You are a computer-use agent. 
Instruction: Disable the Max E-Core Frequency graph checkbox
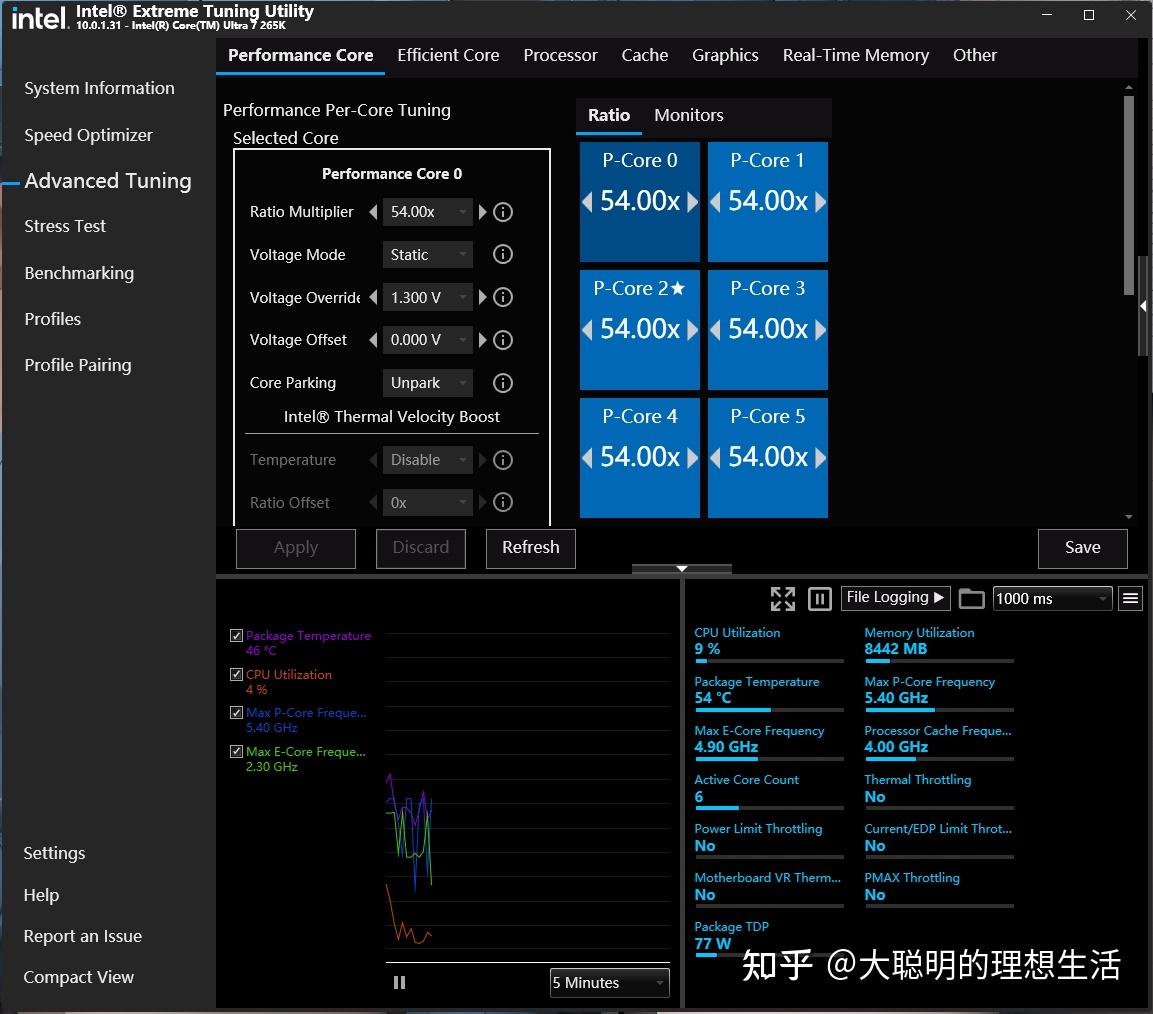[236, 751]
